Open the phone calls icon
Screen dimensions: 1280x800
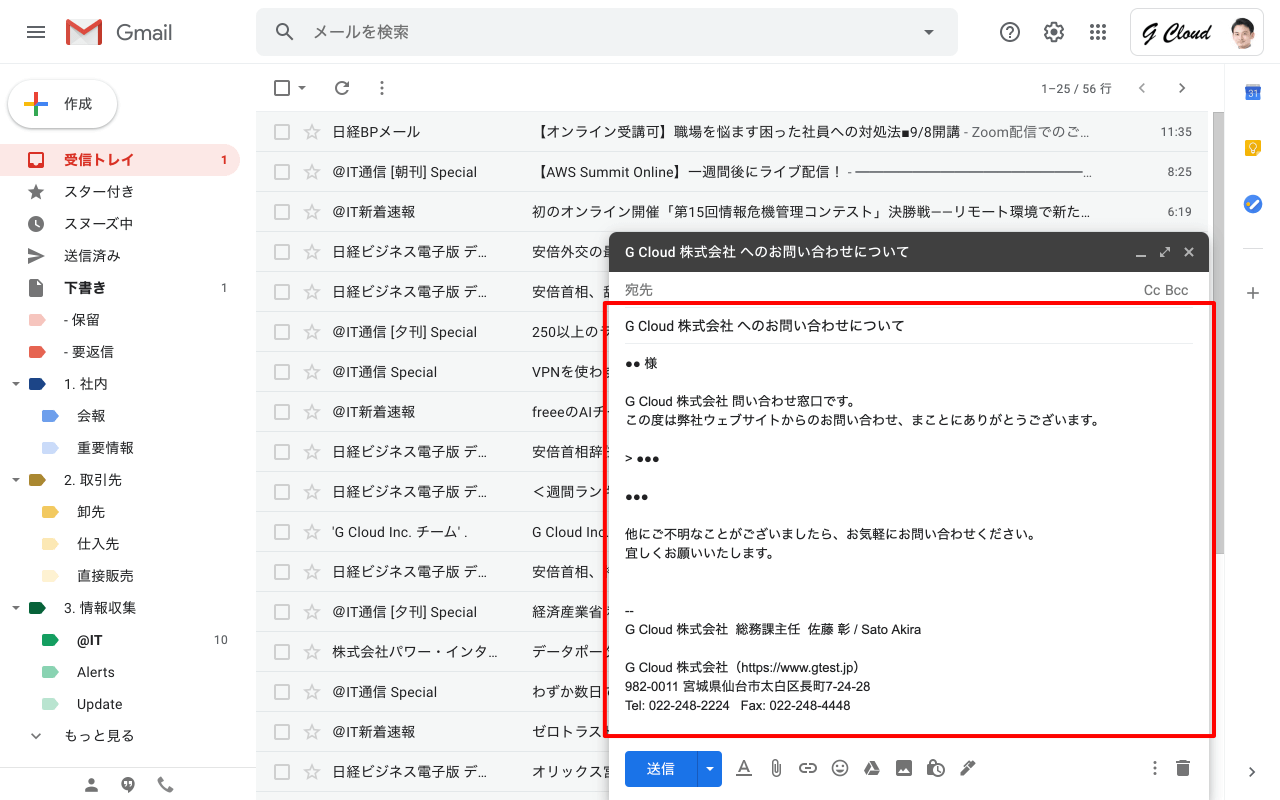[165, 785]
